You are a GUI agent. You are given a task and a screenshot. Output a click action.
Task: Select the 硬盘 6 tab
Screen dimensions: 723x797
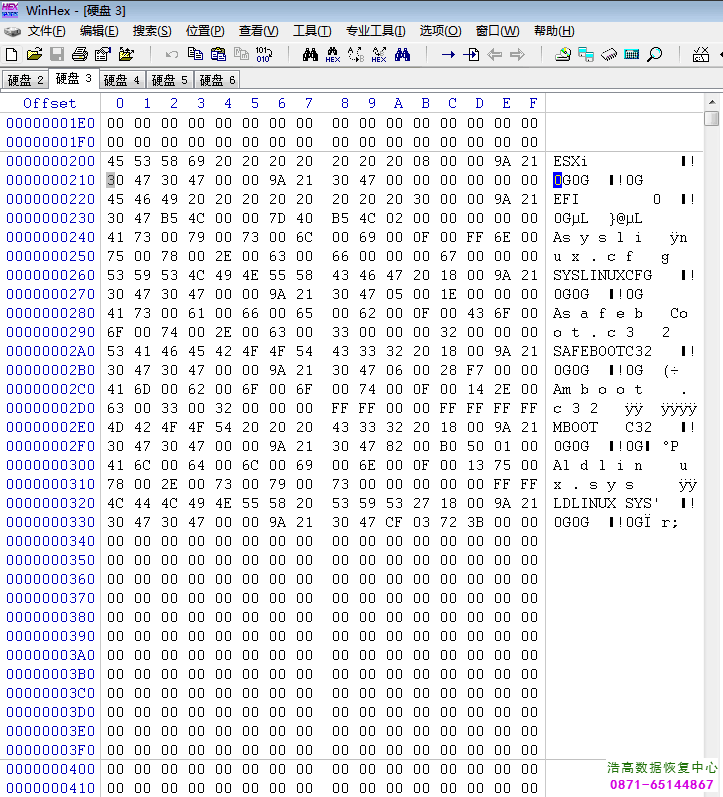tap(218, 80)
